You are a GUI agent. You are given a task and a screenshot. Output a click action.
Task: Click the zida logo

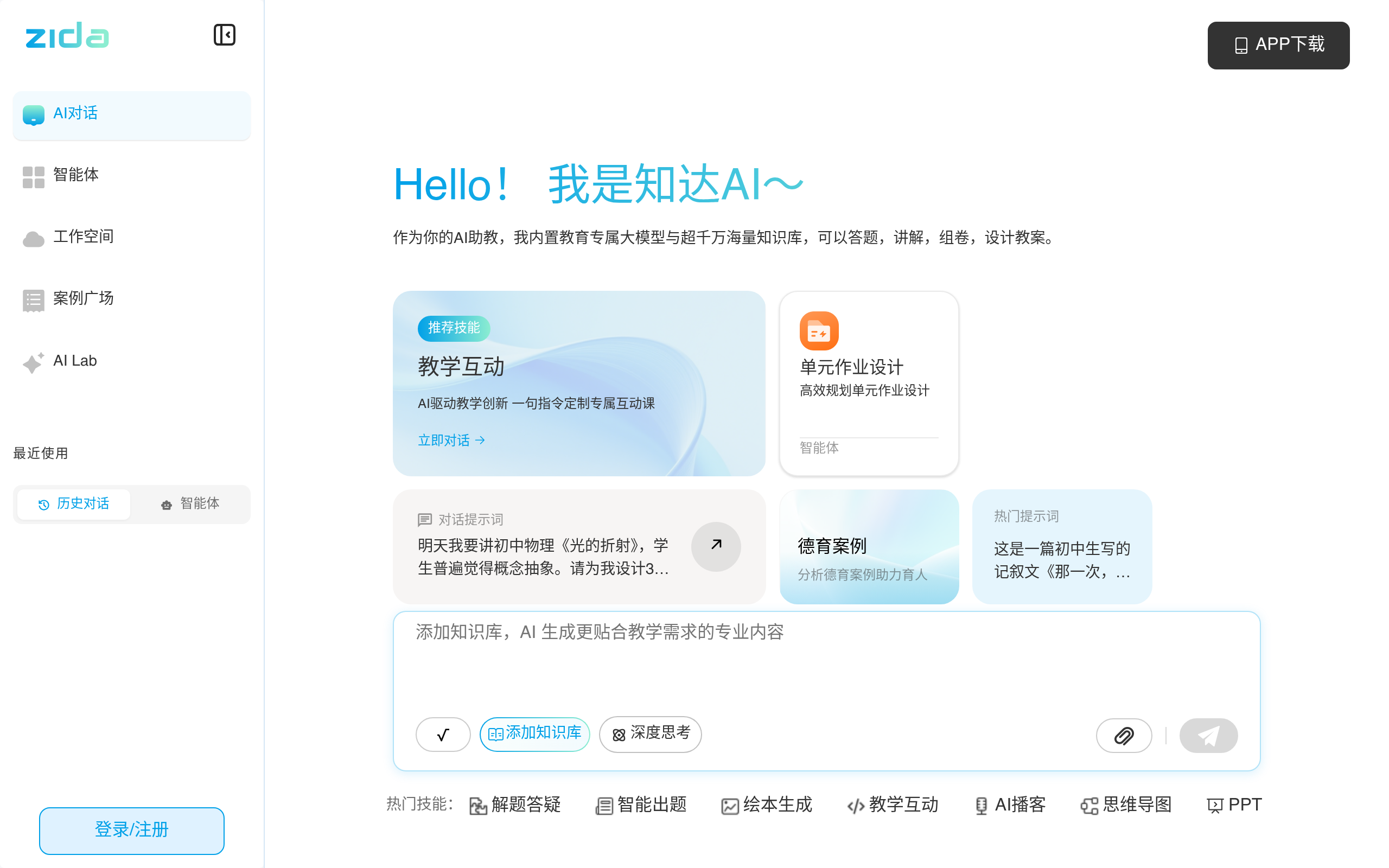click(x=67, y=36)
